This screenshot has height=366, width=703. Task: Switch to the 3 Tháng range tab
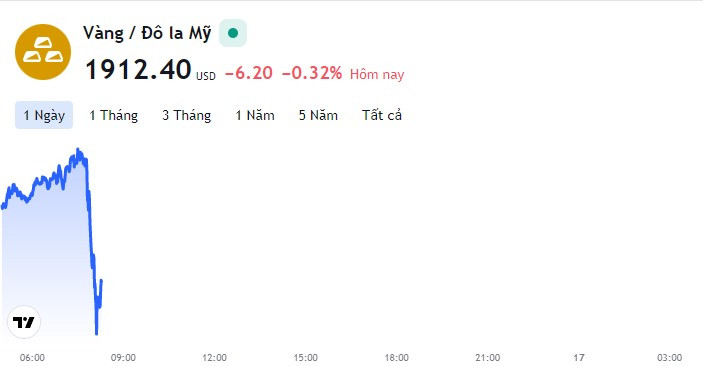(187, 115)
